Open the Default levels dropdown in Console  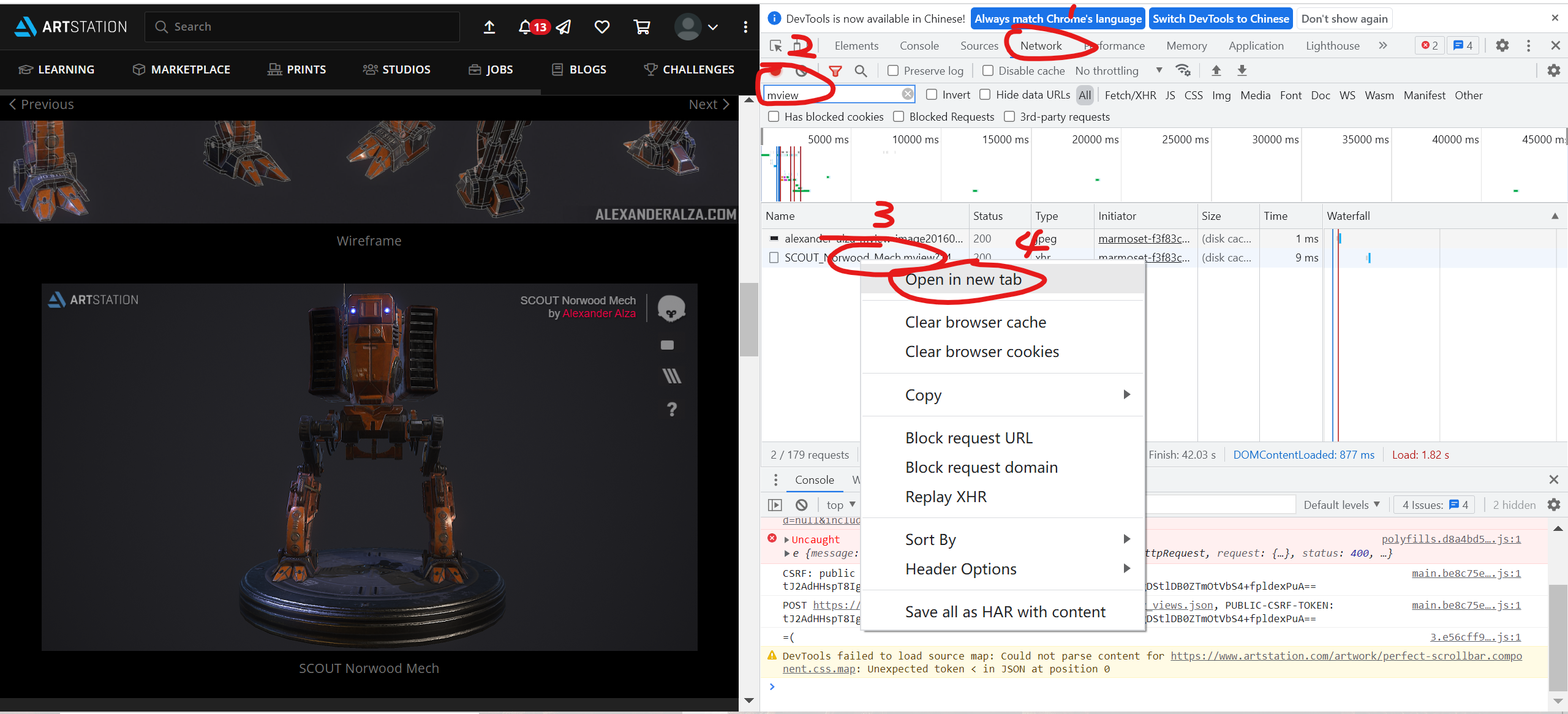pyautogui.click(x=1341, y=504)
